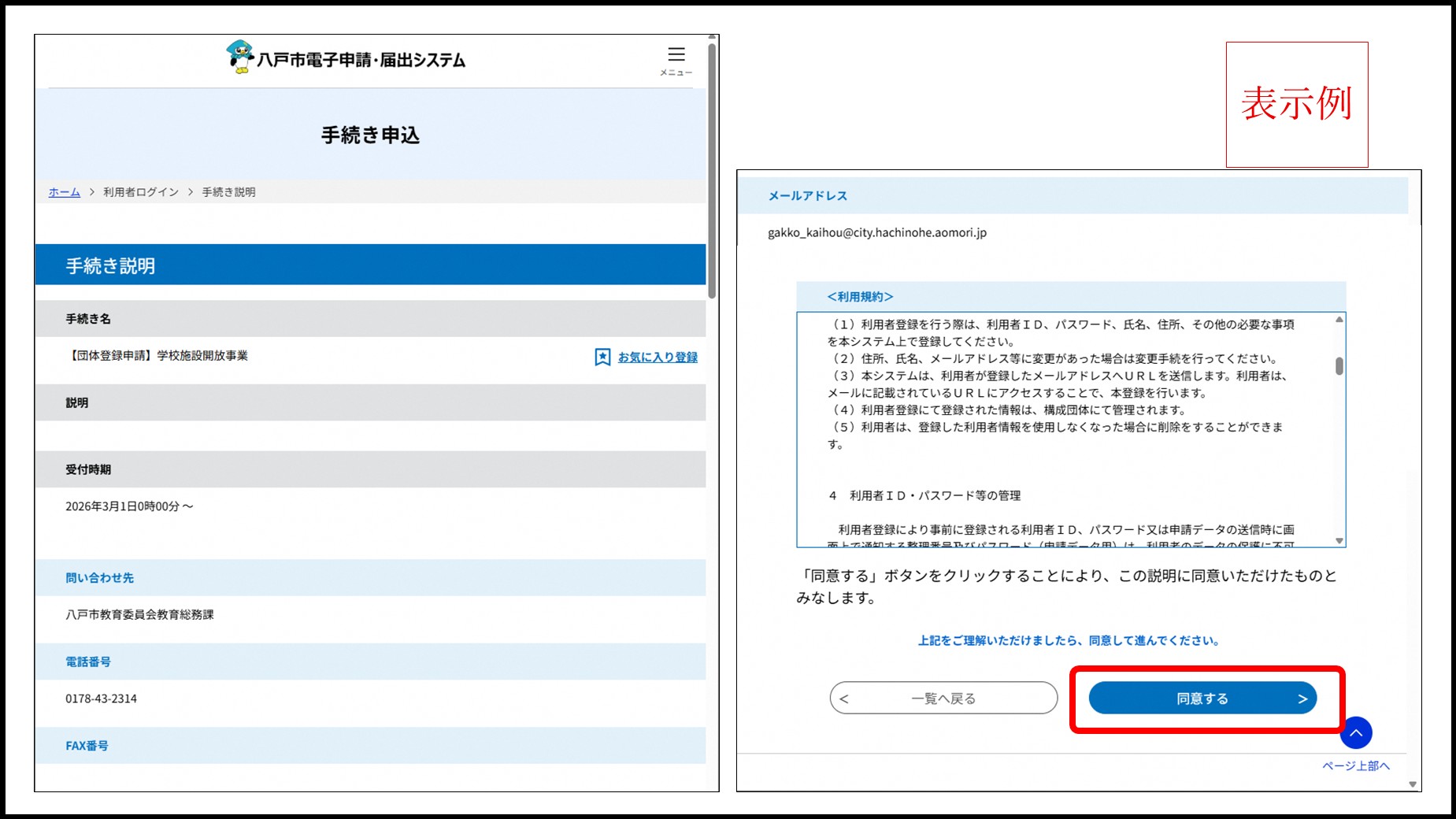Open the ホーム breadcrumb link
Image resolution: width=1456 pixels, height=819 pixels.
click(64, 191)
